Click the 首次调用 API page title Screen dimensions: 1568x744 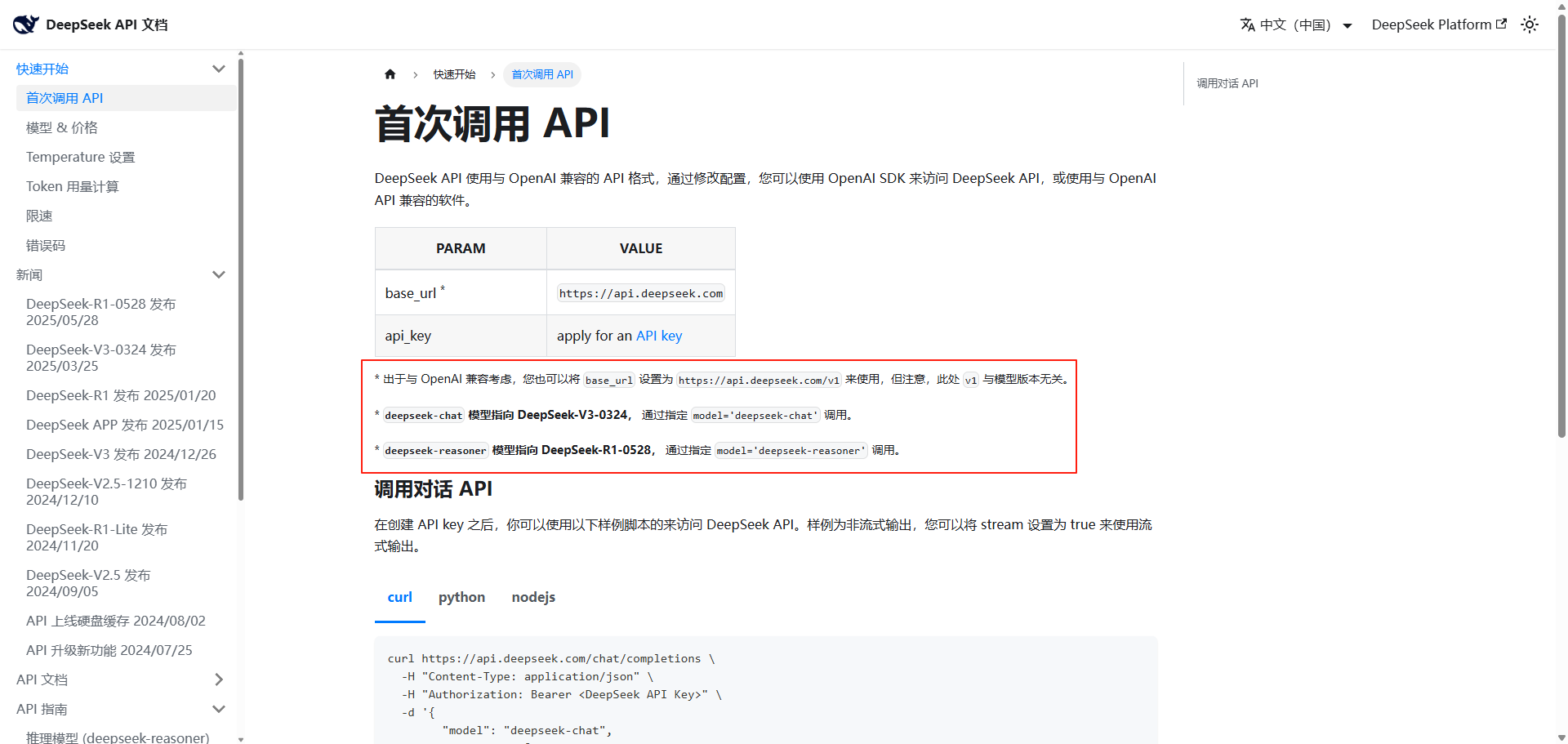coord(492,124)
